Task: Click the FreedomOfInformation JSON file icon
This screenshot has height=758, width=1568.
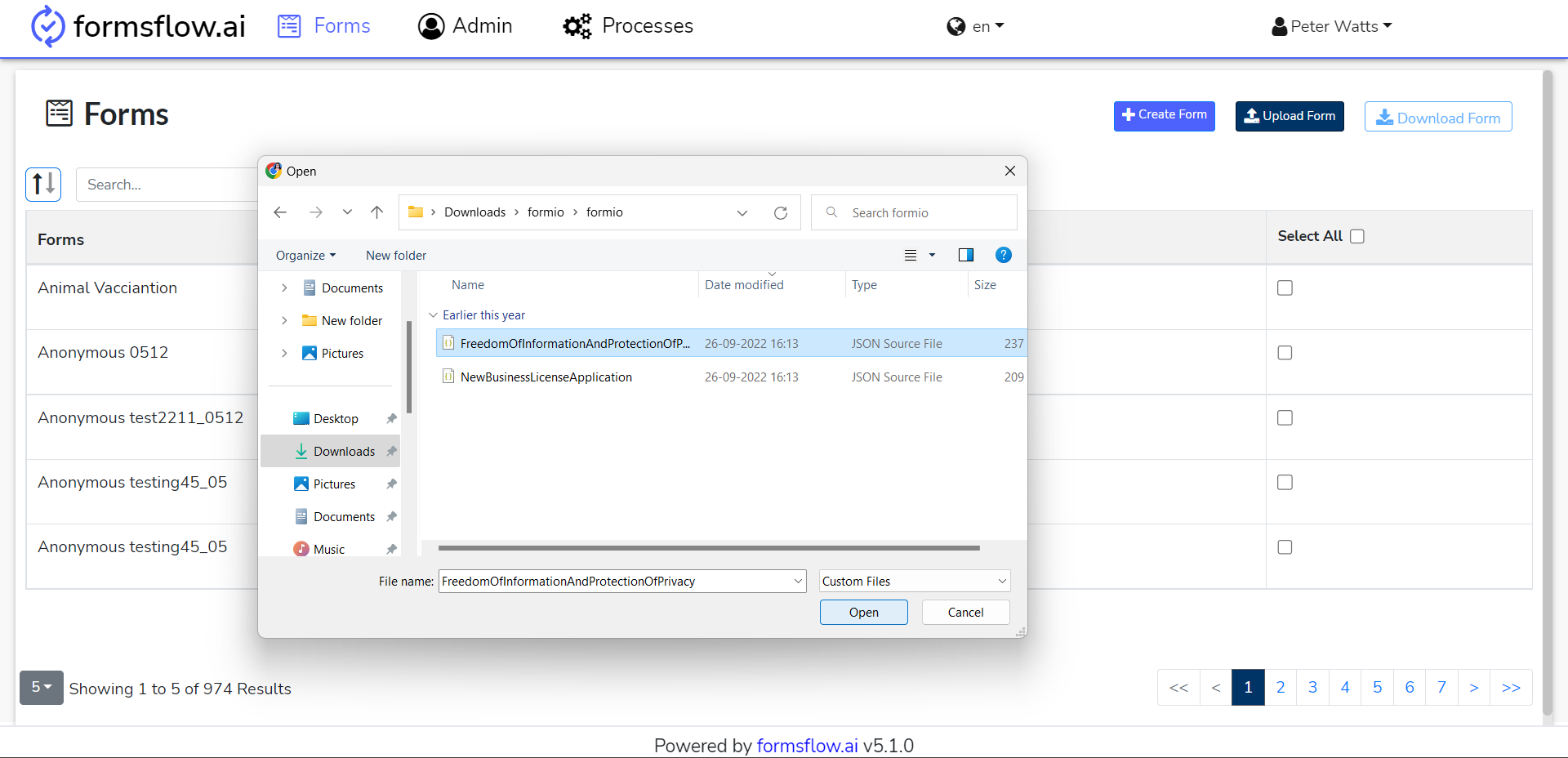Action: pyautogui.click(x=448, y=343)
